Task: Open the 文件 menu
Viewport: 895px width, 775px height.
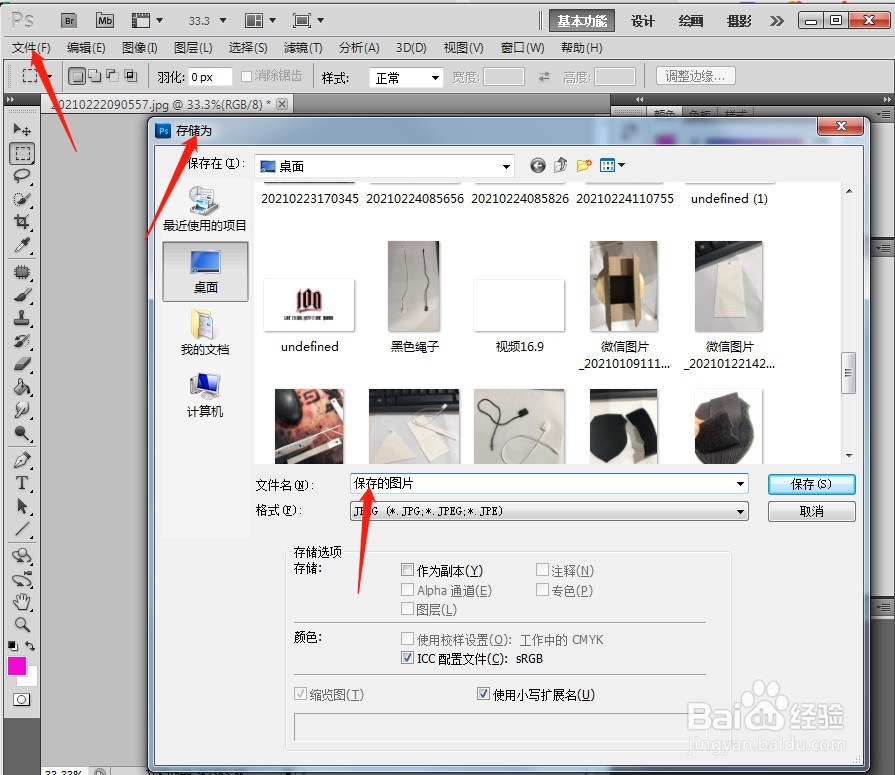Action: 30,47
